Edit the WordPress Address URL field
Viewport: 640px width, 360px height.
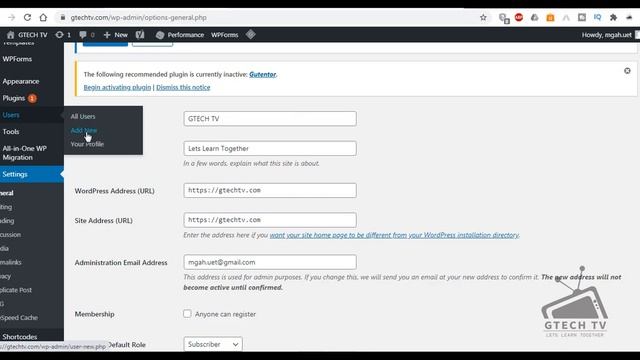(x=270, y=190)
